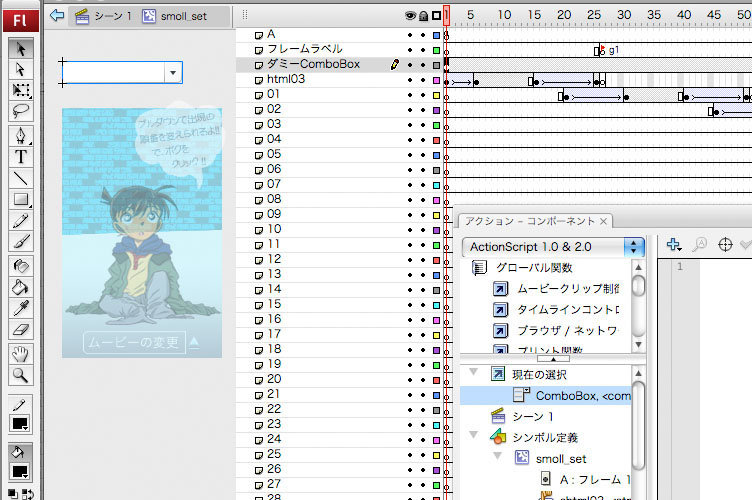This screenshot has height=500, width=752.
Task: Select the Ink Bottle tool
Action: pyautogui.click(x=21, y=266)
